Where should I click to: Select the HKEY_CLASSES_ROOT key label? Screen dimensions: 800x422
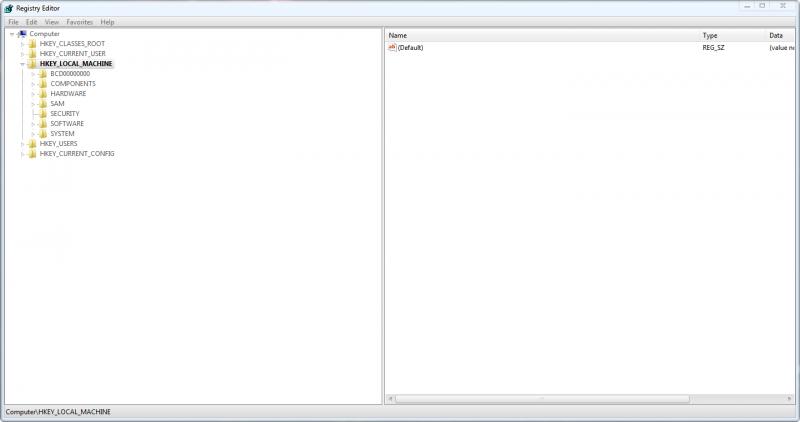[72, 44]
